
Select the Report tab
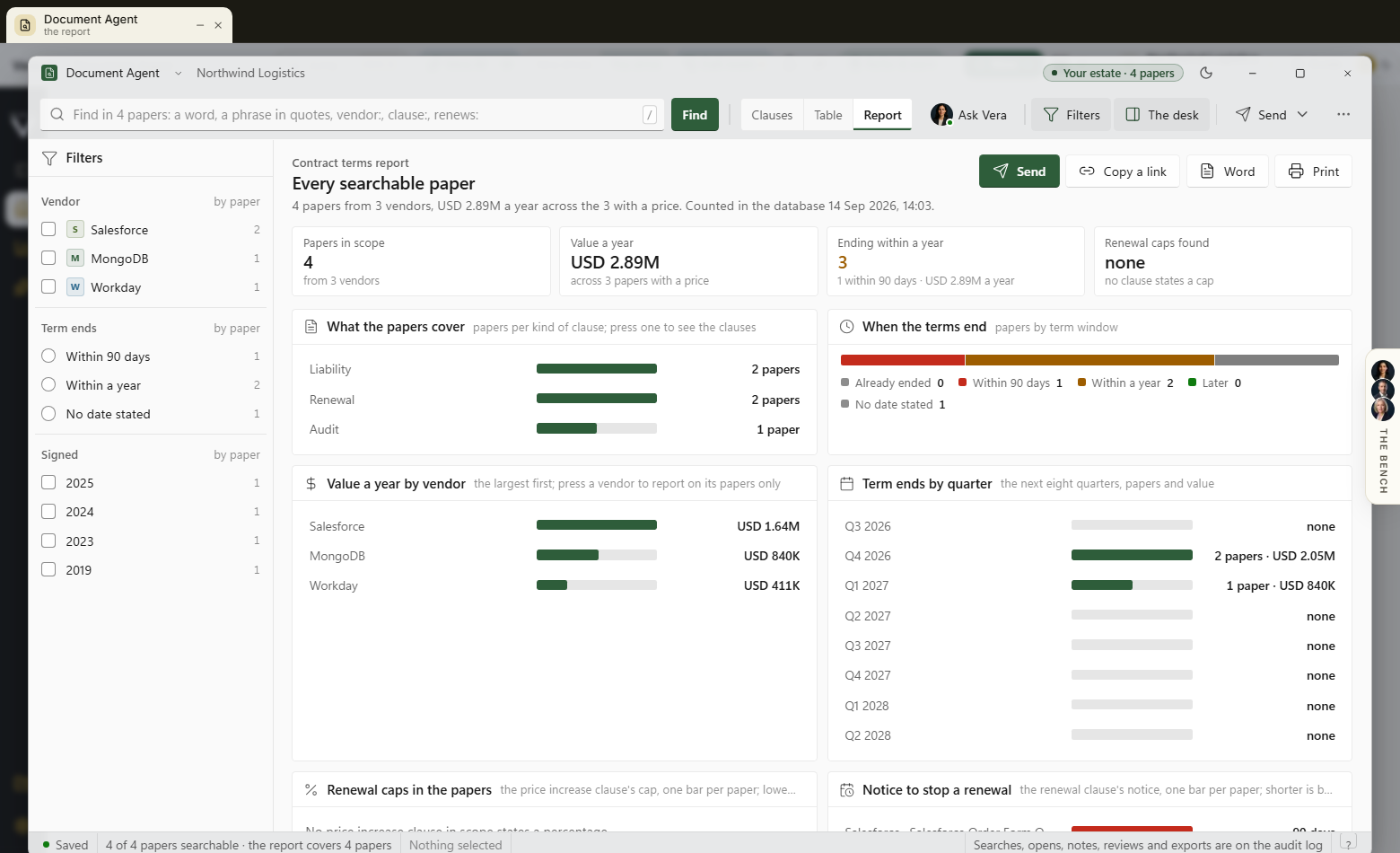click(x=882, y=115)
